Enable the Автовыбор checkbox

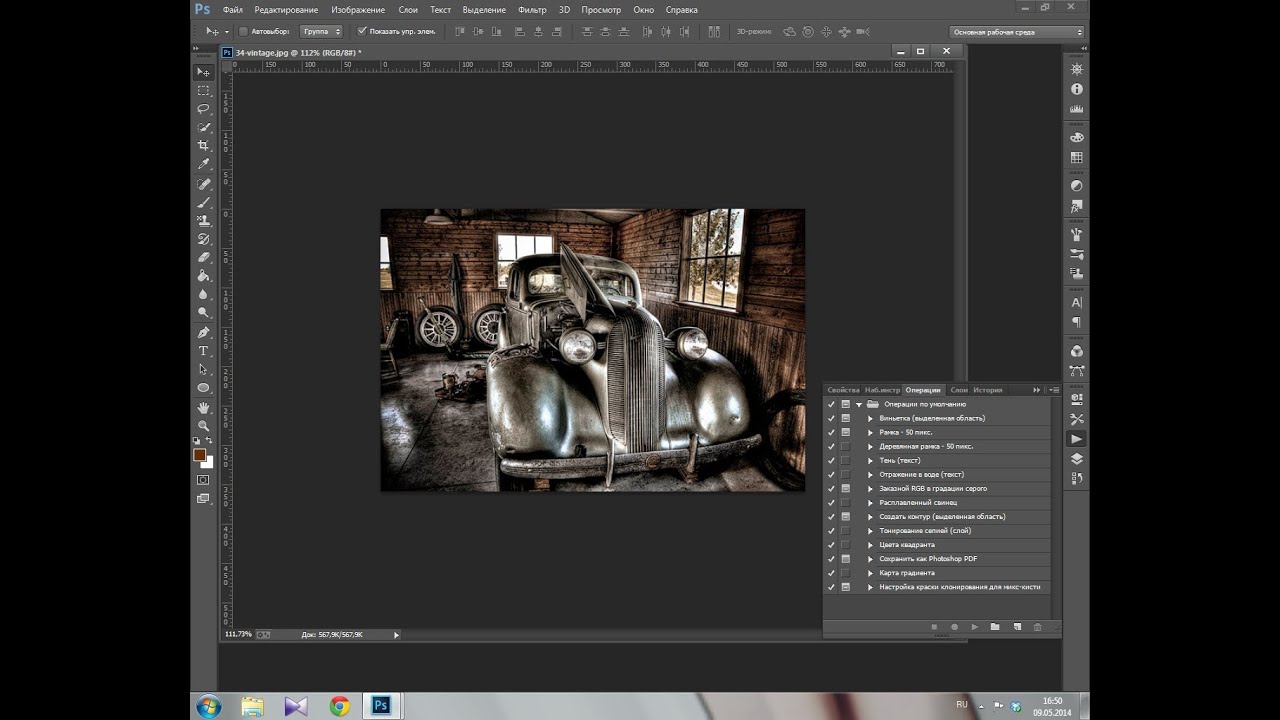pos(243,31)
